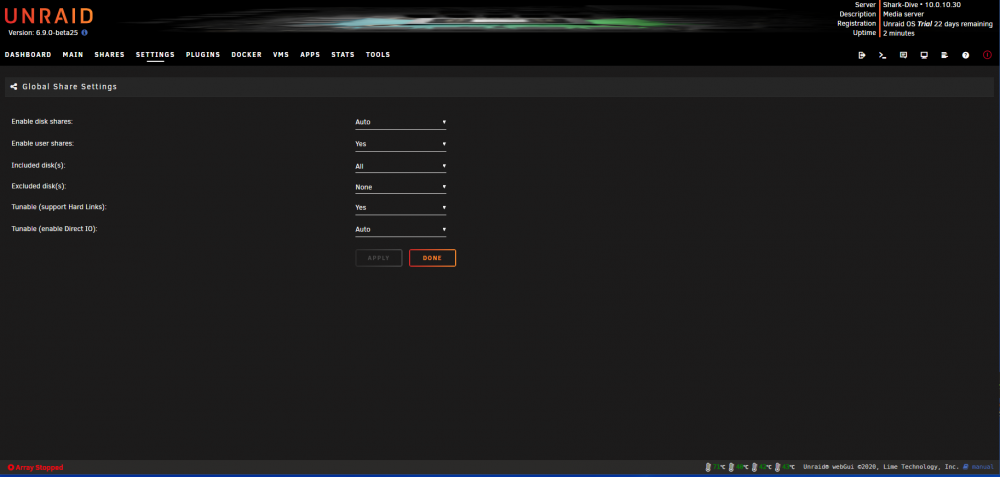The height and width of the screenshot is (477, 1000).
Task: Click the manual book icon in footer
Action: pos(966,467)
